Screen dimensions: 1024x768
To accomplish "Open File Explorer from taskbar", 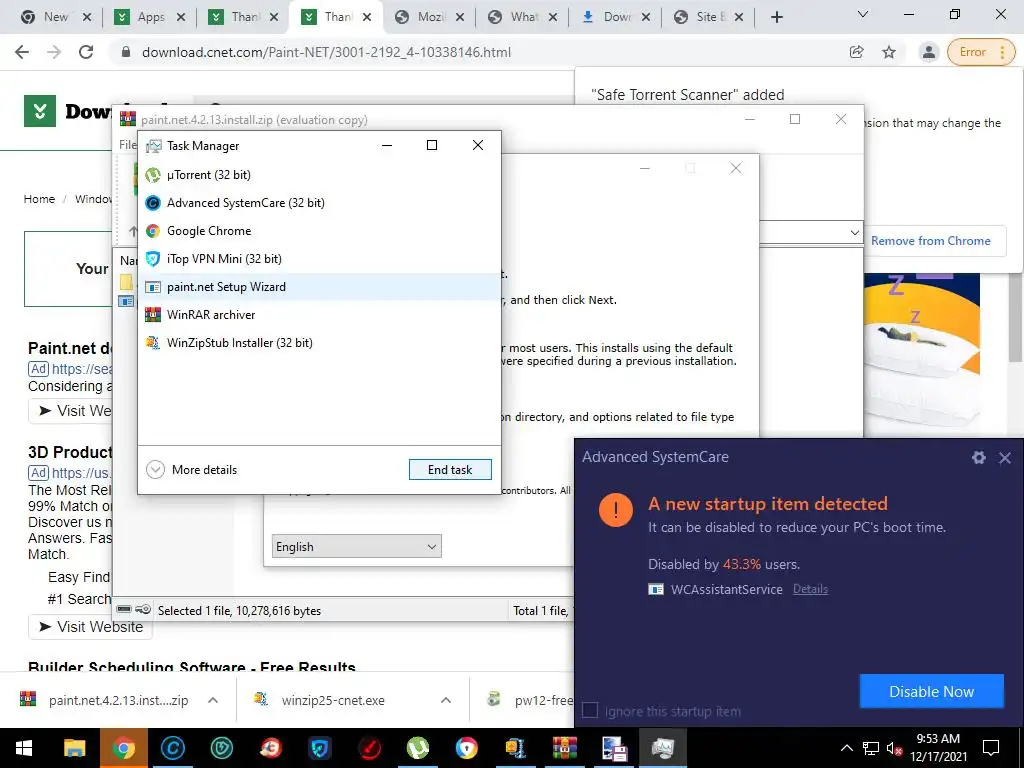I will coord(74,748).
